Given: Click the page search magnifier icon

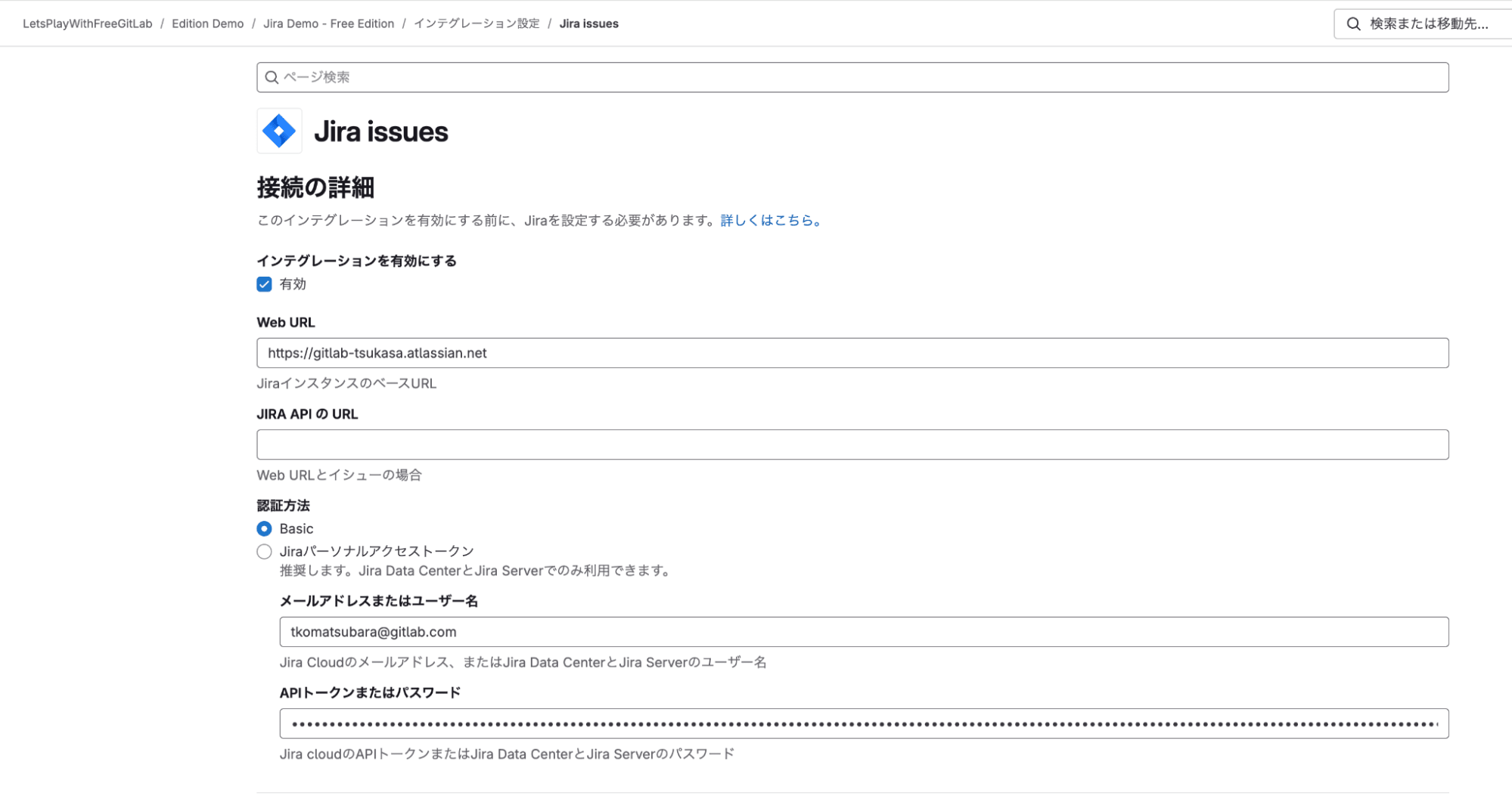Looking at the screenshot, I should pyautogui.click(x=272, y=77).
